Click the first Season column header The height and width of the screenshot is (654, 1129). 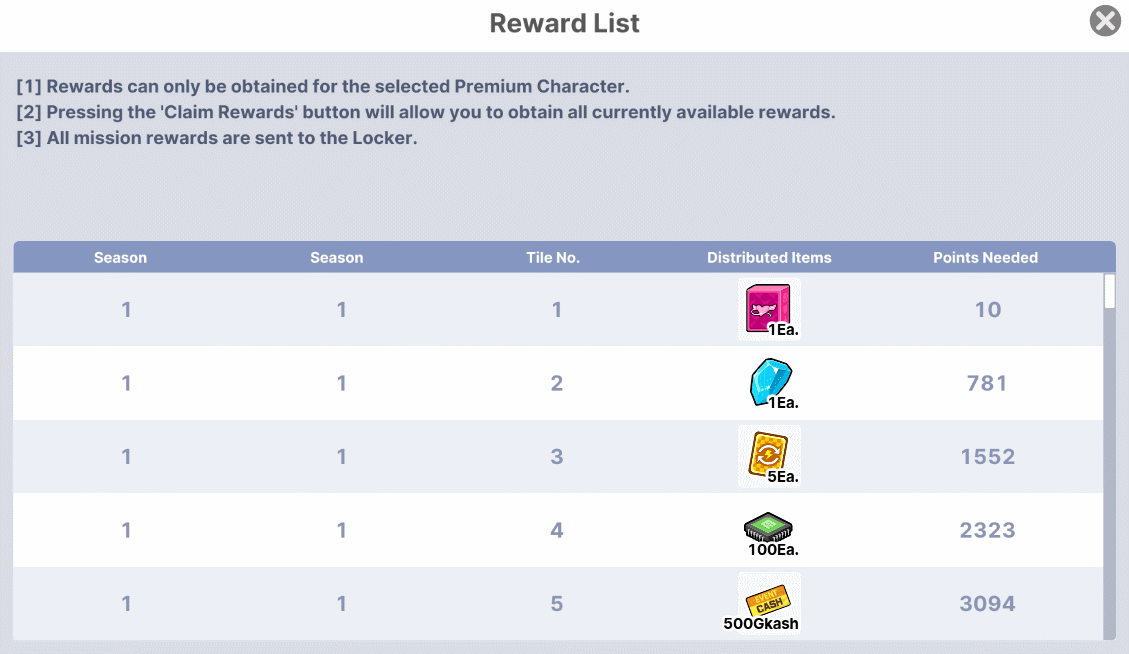[x=120, y=257]
